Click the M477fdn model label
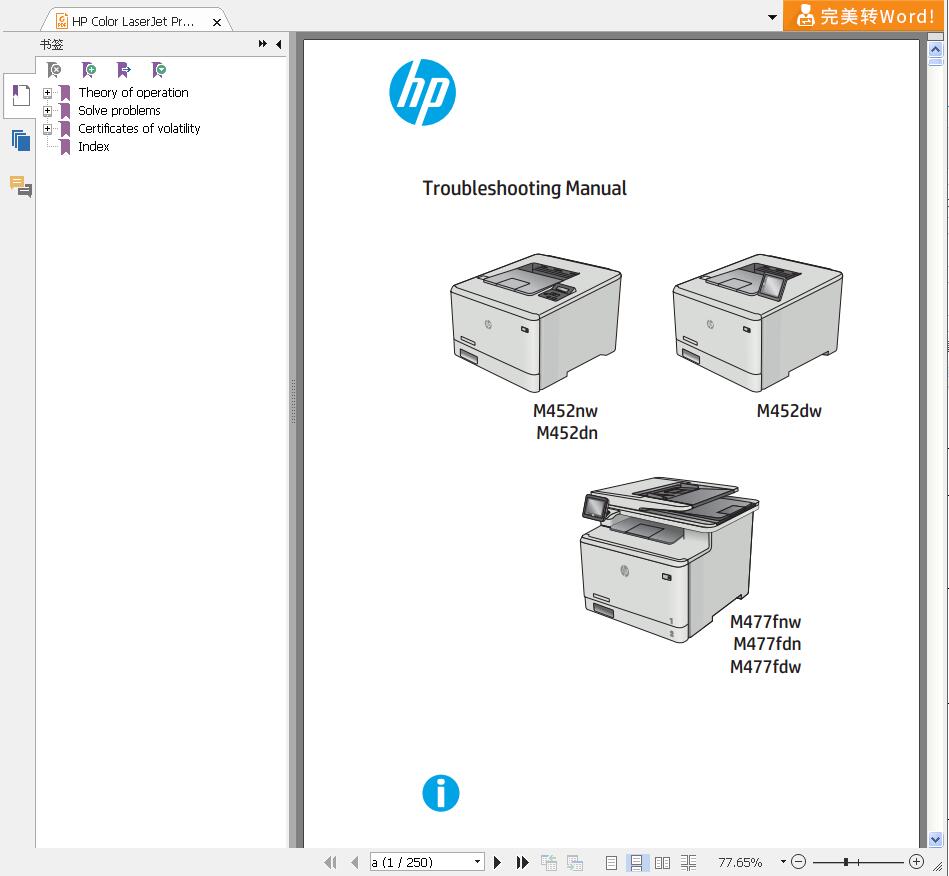 [767, 644]
